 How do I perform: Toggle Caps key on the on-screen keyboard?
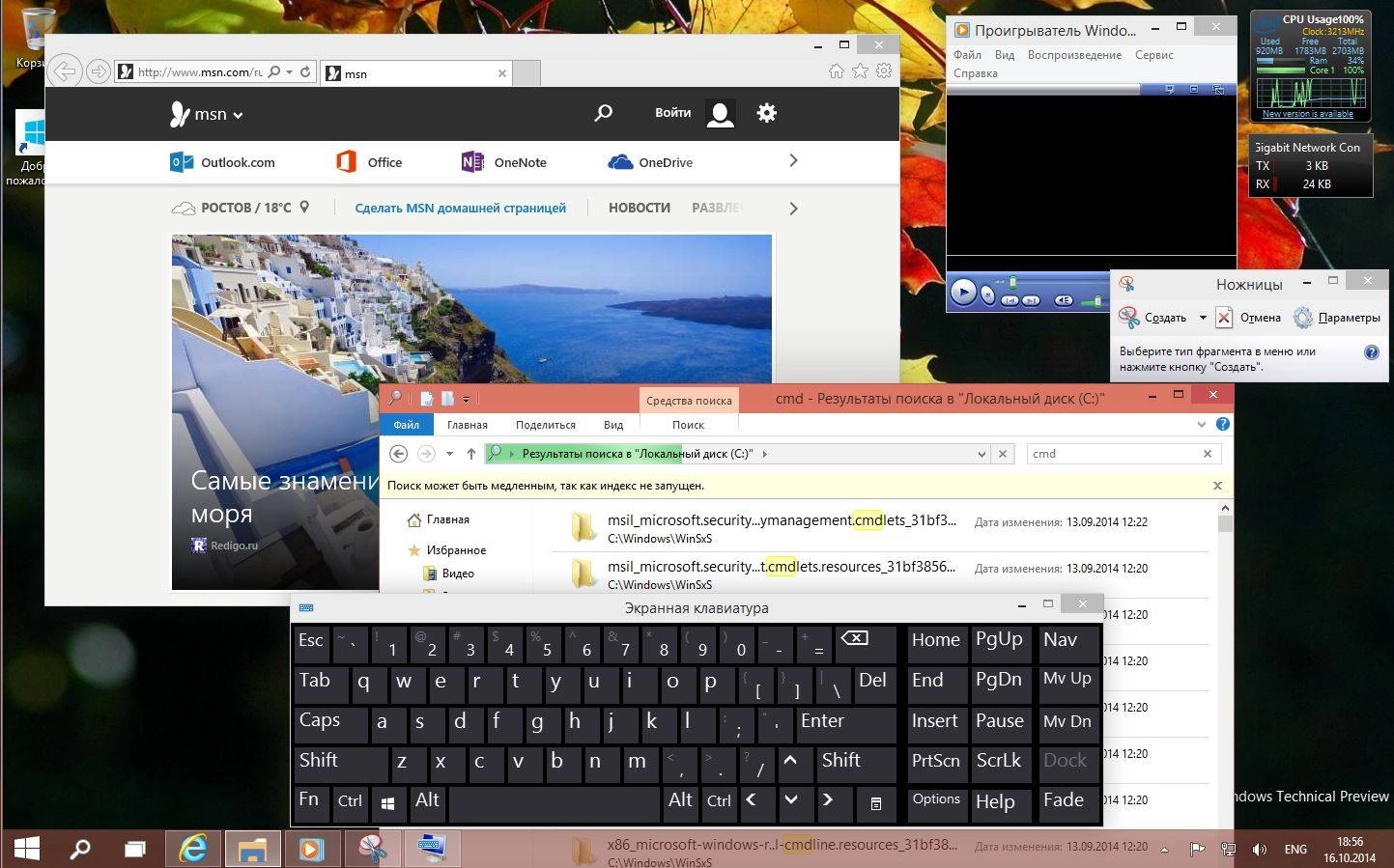pos(330,723)
